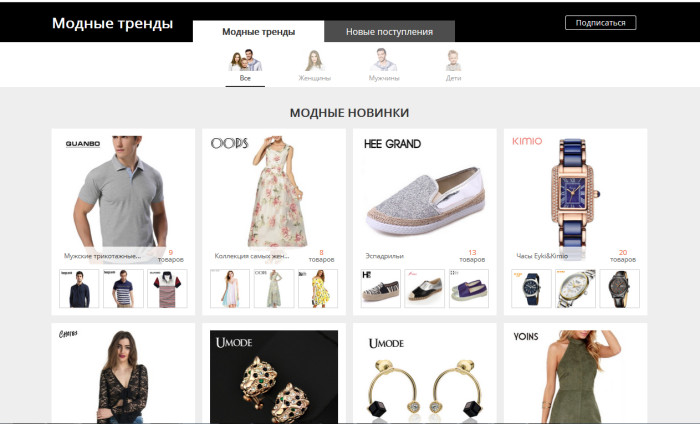The height and width of the screenshot is (424, 700).
Task: Select the white mini dress thumbnail
Action: point(230,288)
